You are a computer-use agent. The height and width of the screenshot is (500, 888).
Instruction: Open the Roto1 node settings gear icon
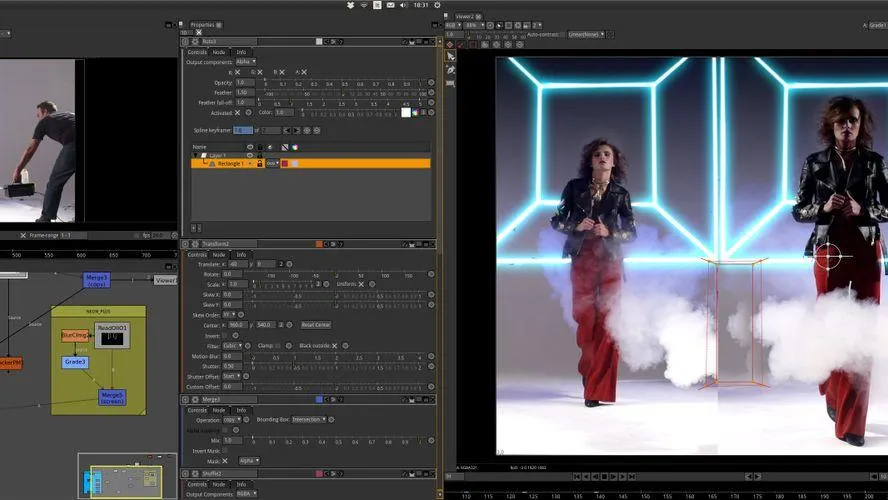(195, 41)
